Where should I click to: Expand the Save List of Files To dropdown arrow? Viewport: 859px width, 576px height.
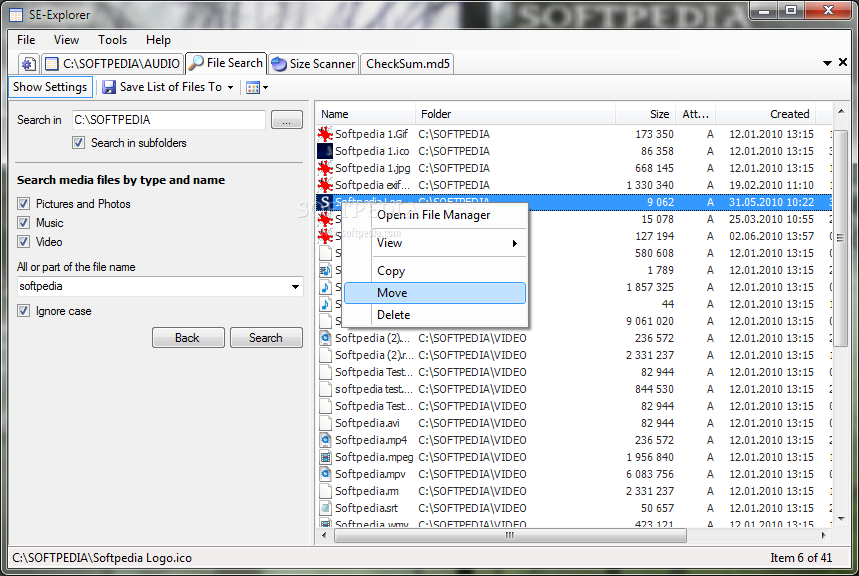pyautogui.click(x=231, y=88)
